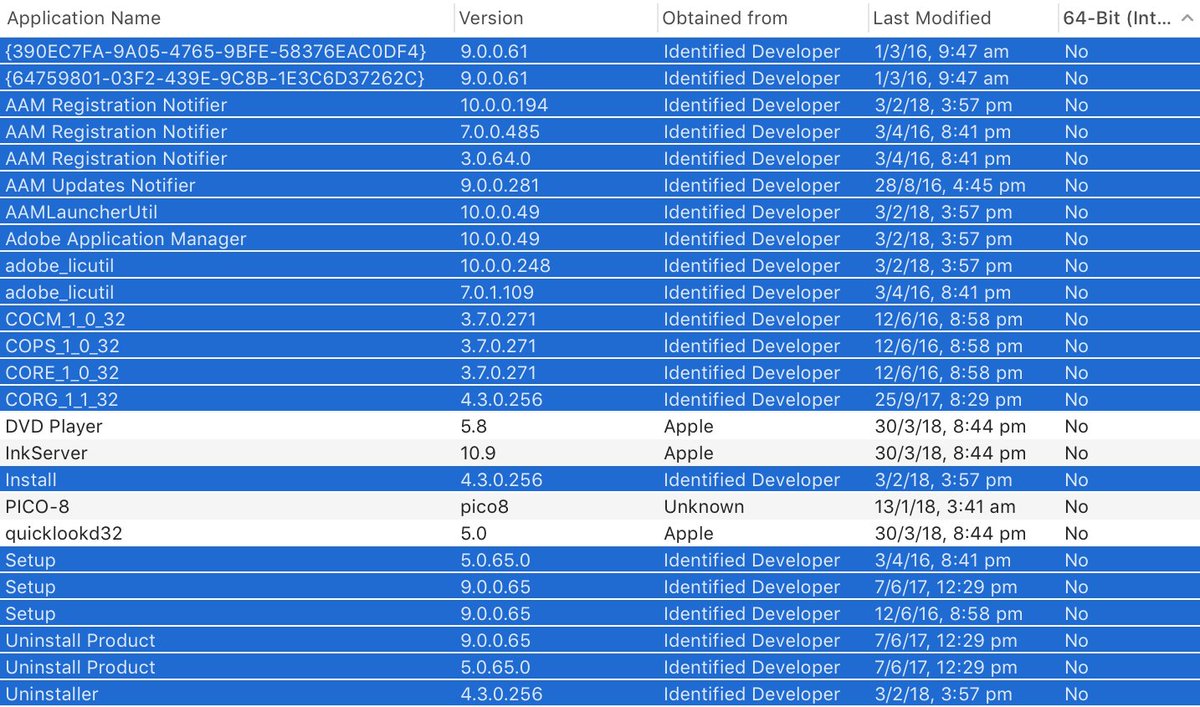The image size is (1200, 707).
Task: Select the Install row name
Action: point(31,480)
